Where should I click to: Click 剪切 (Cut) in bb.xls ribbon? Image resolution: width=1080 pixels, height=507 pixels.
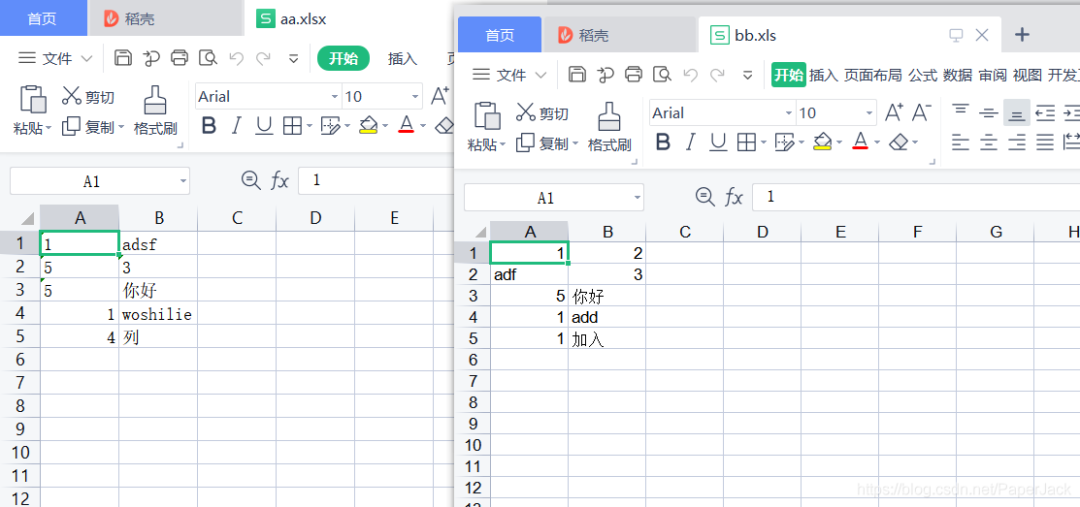tap(542, 113)
